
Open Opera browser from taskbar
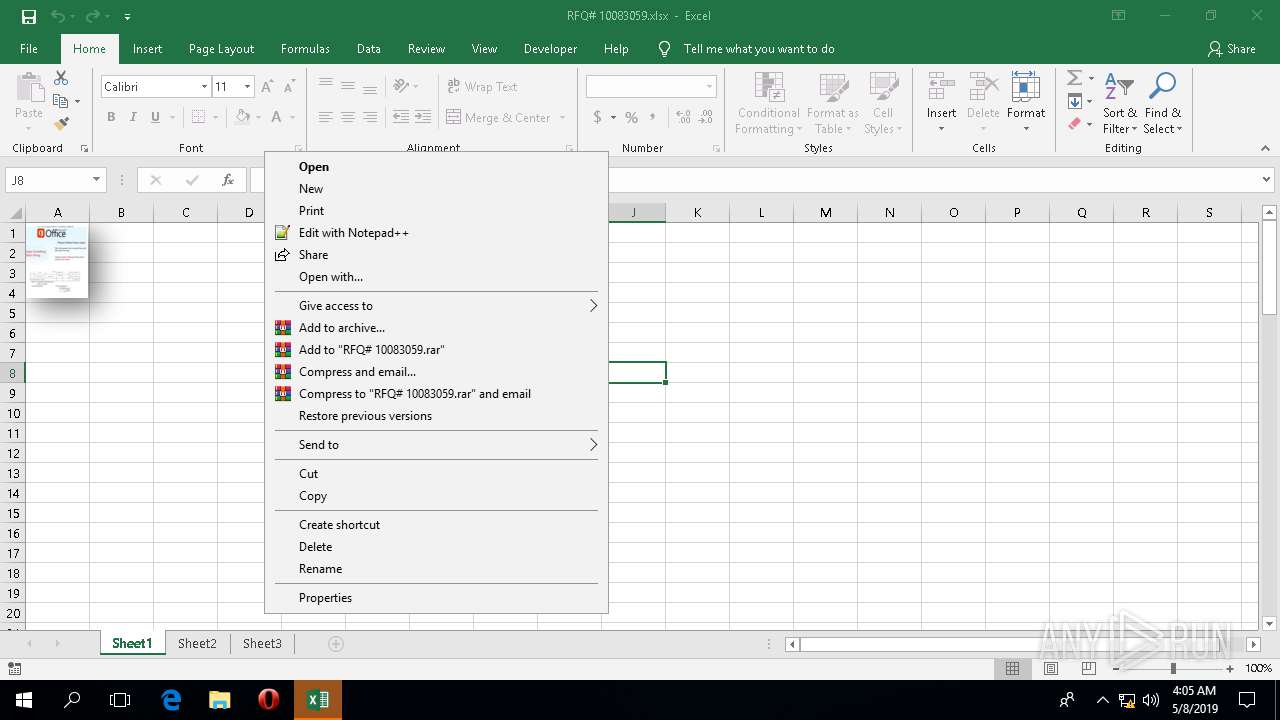268,700
